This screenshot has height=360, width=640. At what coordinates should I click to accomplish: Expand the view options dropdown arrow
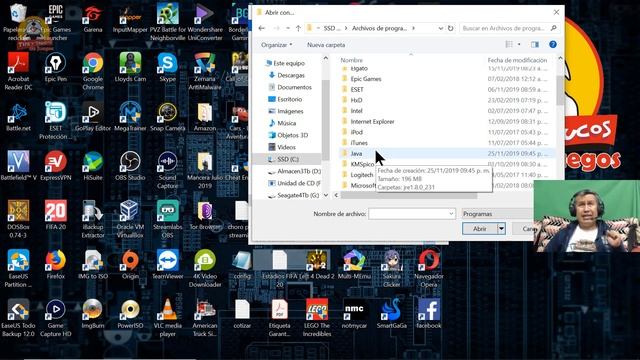point(519,44)
